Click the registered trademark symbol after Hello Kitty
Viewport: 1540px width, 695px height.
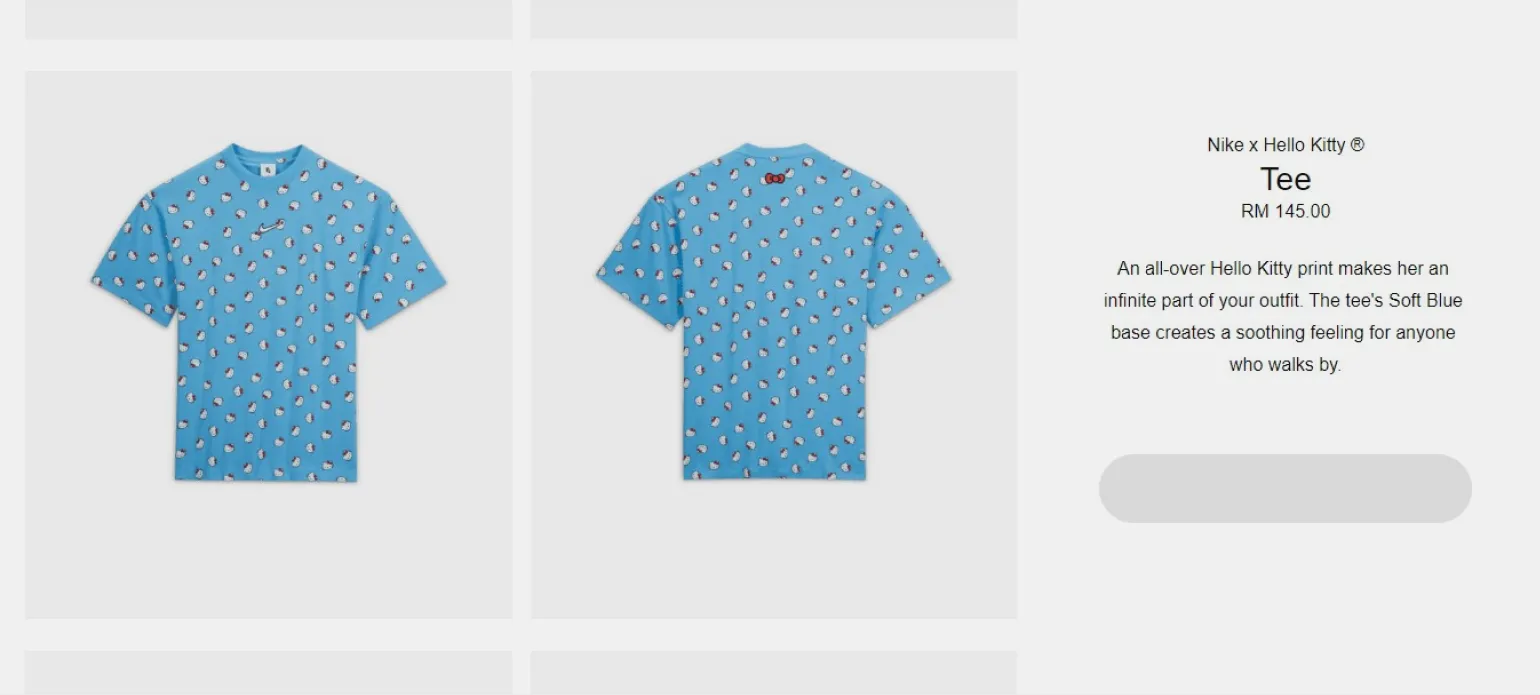(x=1357, y=145)
